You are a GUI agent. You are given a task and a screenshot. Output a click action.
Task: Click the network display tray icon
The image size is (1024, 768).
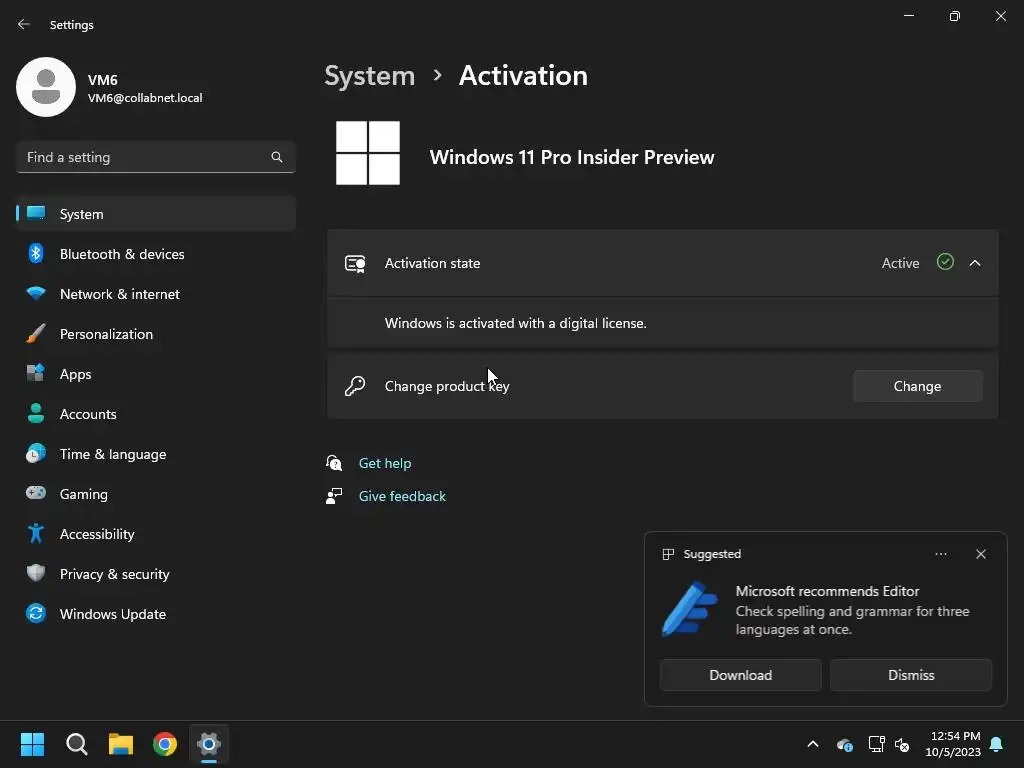tap(876, 744)
